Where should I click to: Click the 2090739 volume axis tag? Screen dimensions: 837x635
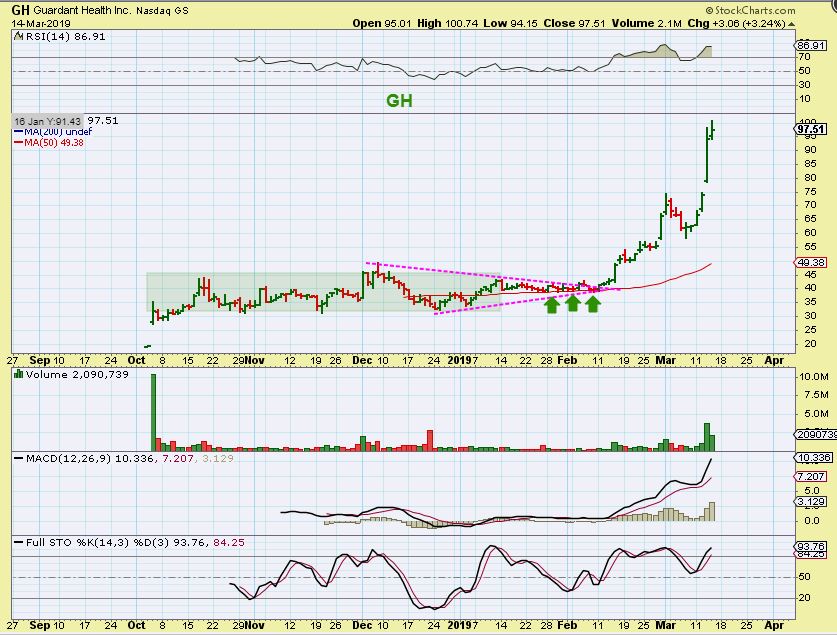tap(816, 434)
